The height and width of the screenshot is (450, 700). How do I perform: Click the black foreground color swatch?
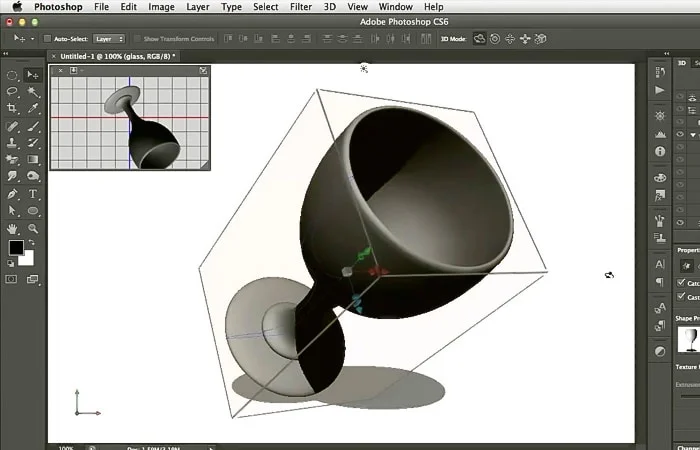16,247
